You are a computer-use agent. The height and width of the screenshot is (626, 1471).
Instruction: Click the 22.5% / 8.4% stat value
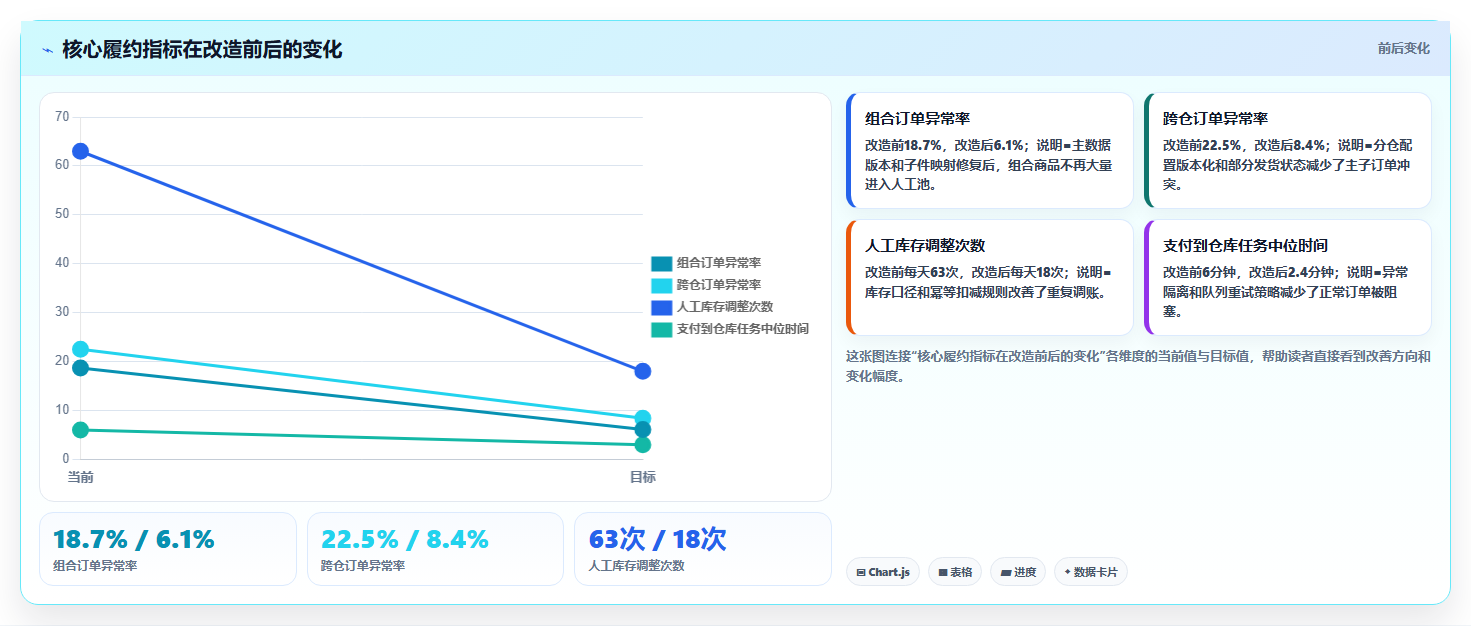pyautogui.click(x=405, y=539)
